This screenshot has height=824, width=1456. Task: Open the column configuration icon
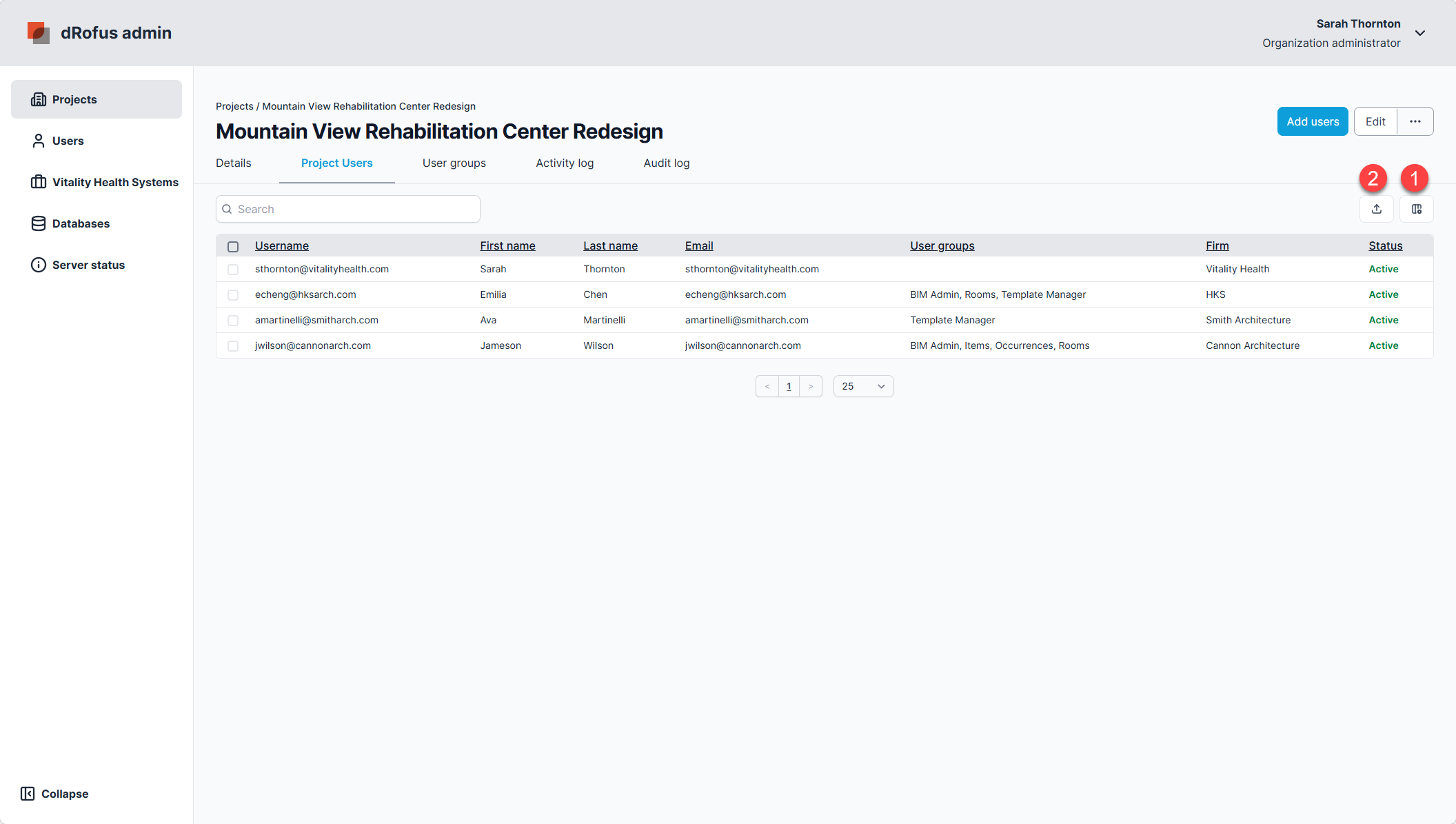(1417, 209)
